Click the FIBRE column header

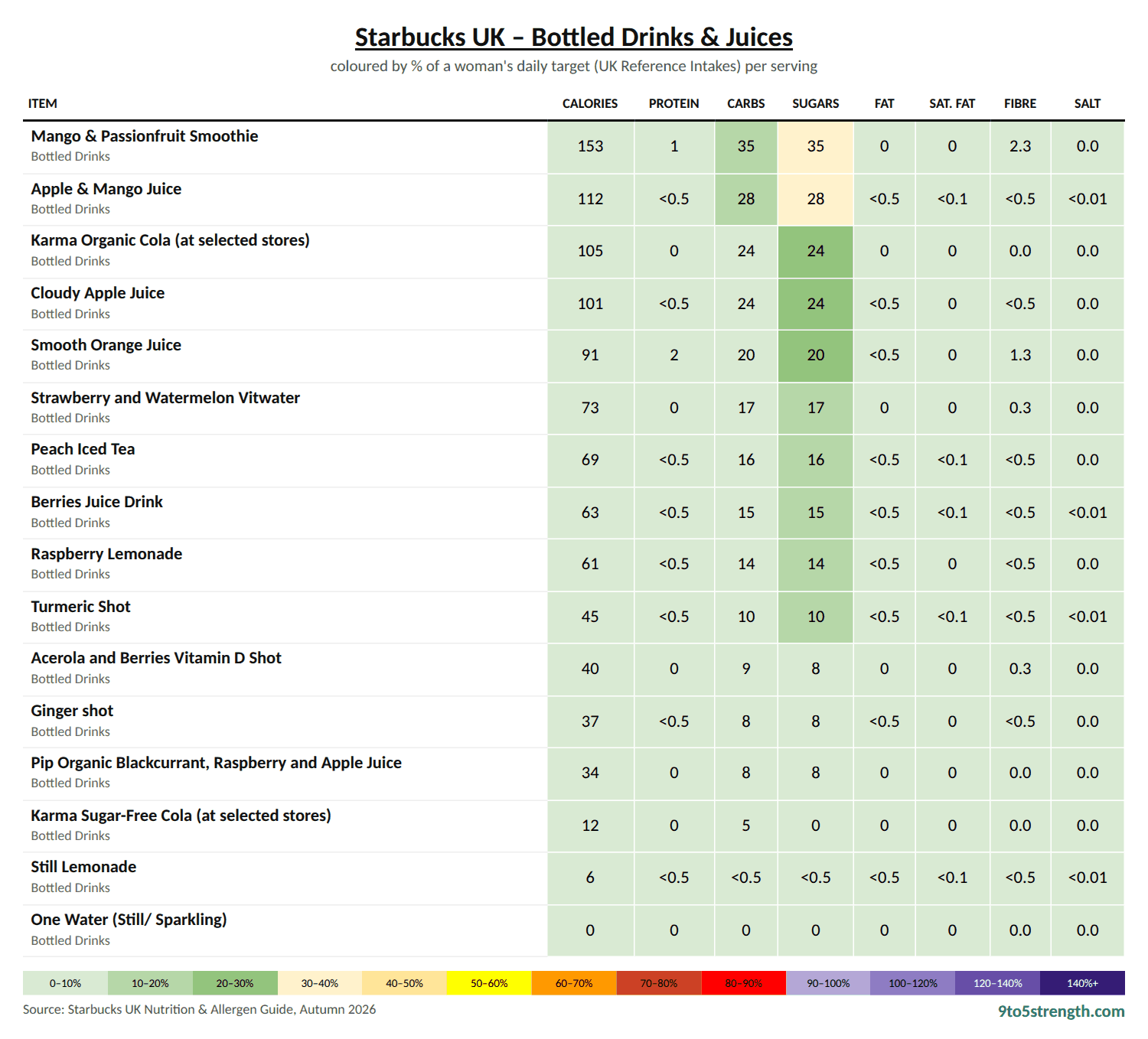click(x=1020, y=103)
